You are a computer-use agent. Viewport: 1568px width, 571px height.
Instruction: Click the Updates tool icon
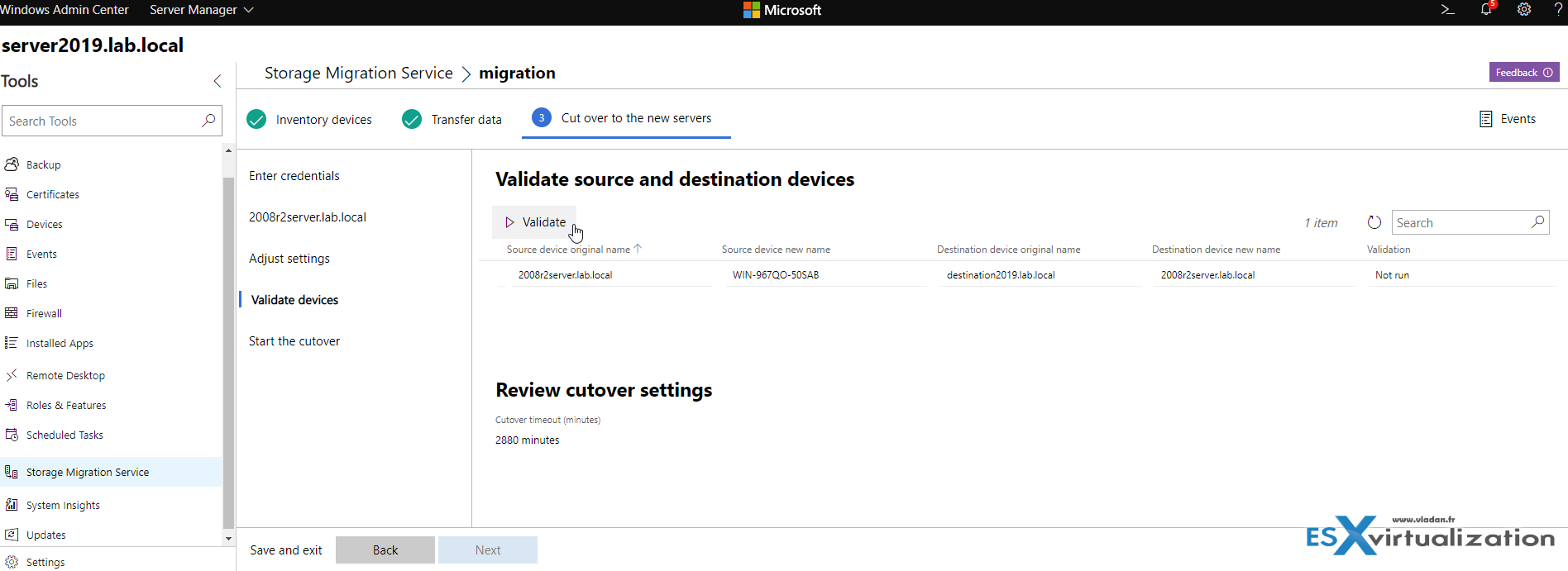pos(12,535)
